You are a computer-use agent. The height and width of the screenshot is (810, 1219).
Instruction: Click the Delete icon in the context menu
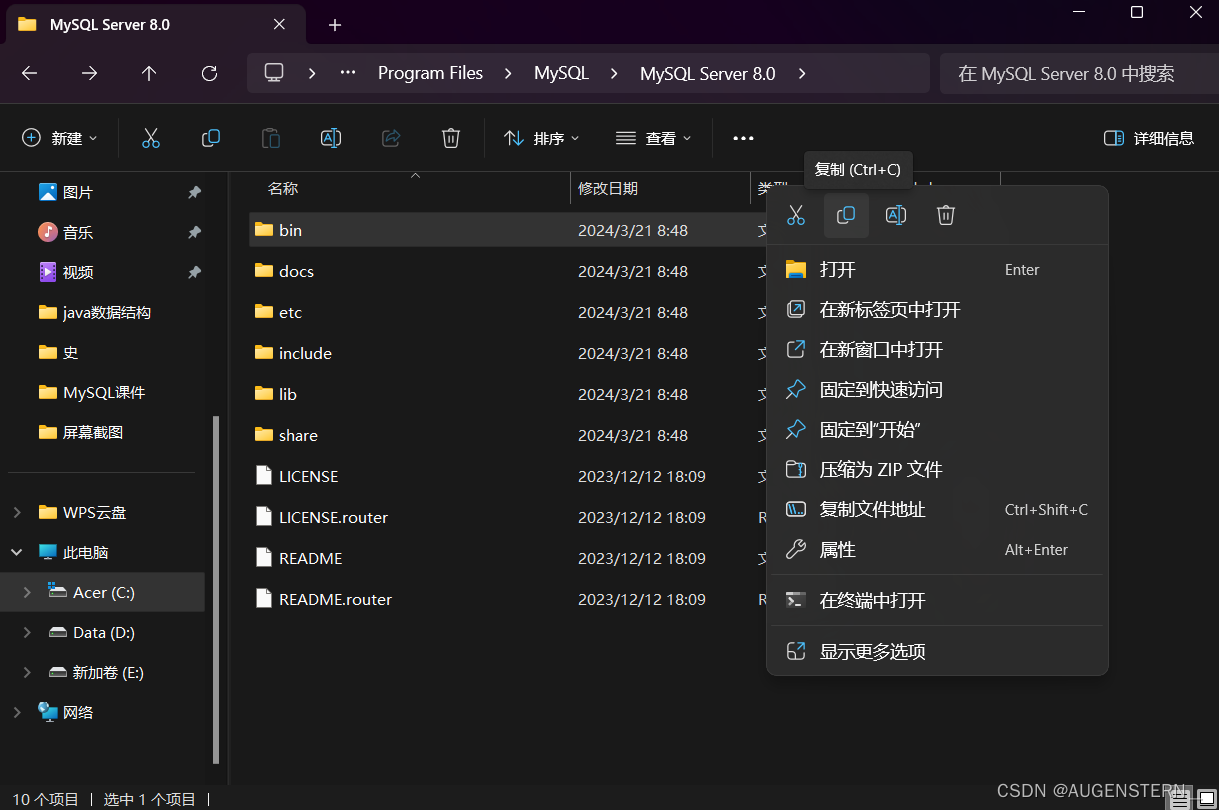click(x=946, y=215)
